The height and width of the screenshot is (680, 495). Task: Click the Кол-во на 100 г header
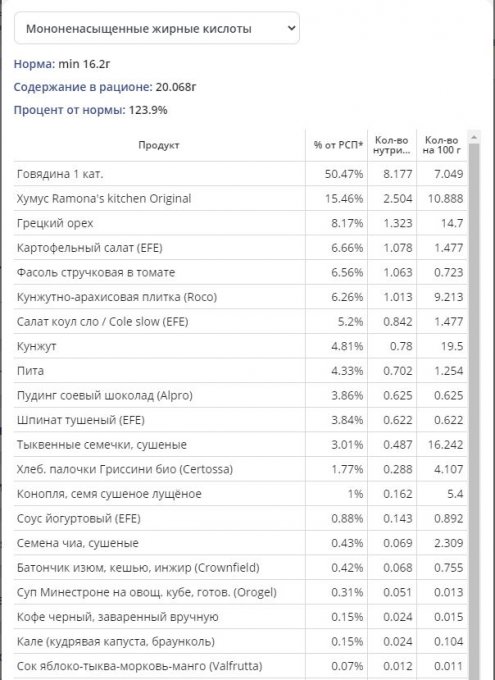(x=442, y=145)
